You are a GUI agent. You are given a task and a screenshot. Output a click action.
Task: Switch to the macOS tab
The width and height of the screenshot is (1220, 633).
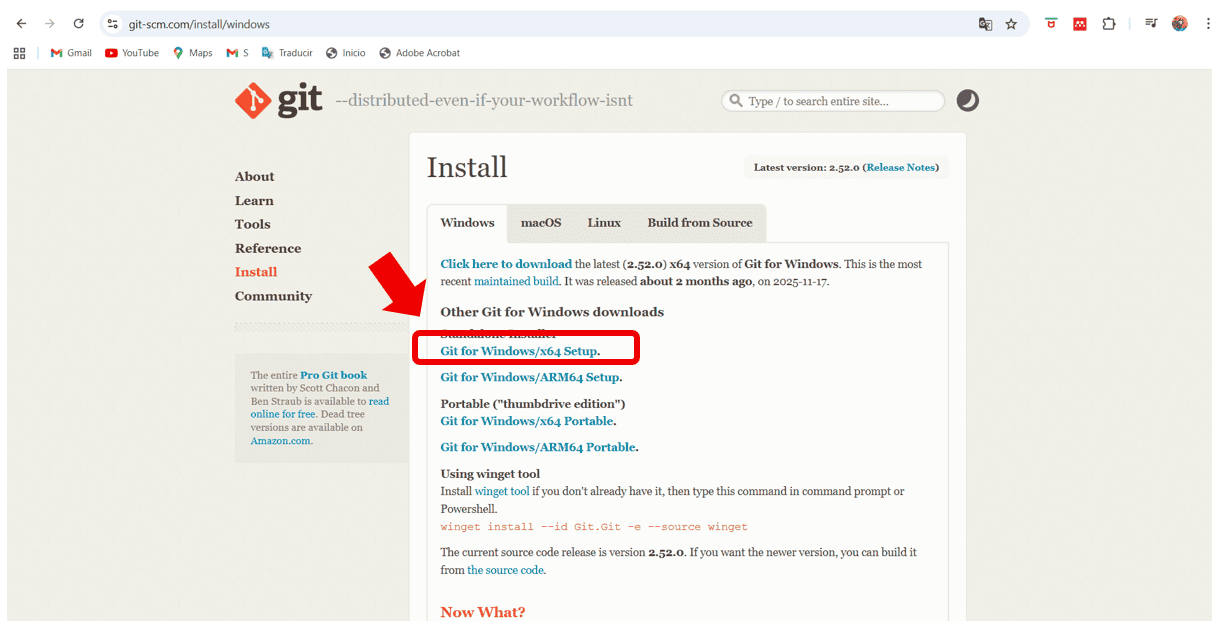click(541, 223)
